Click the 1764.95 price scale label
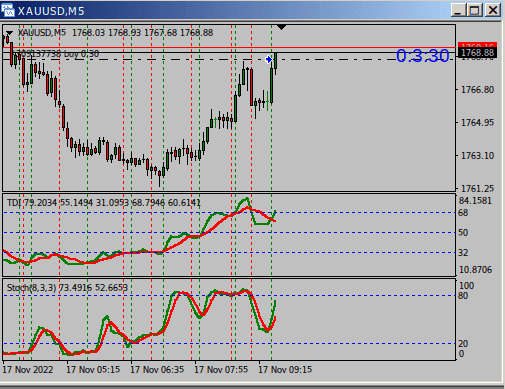 pos(477,123)
